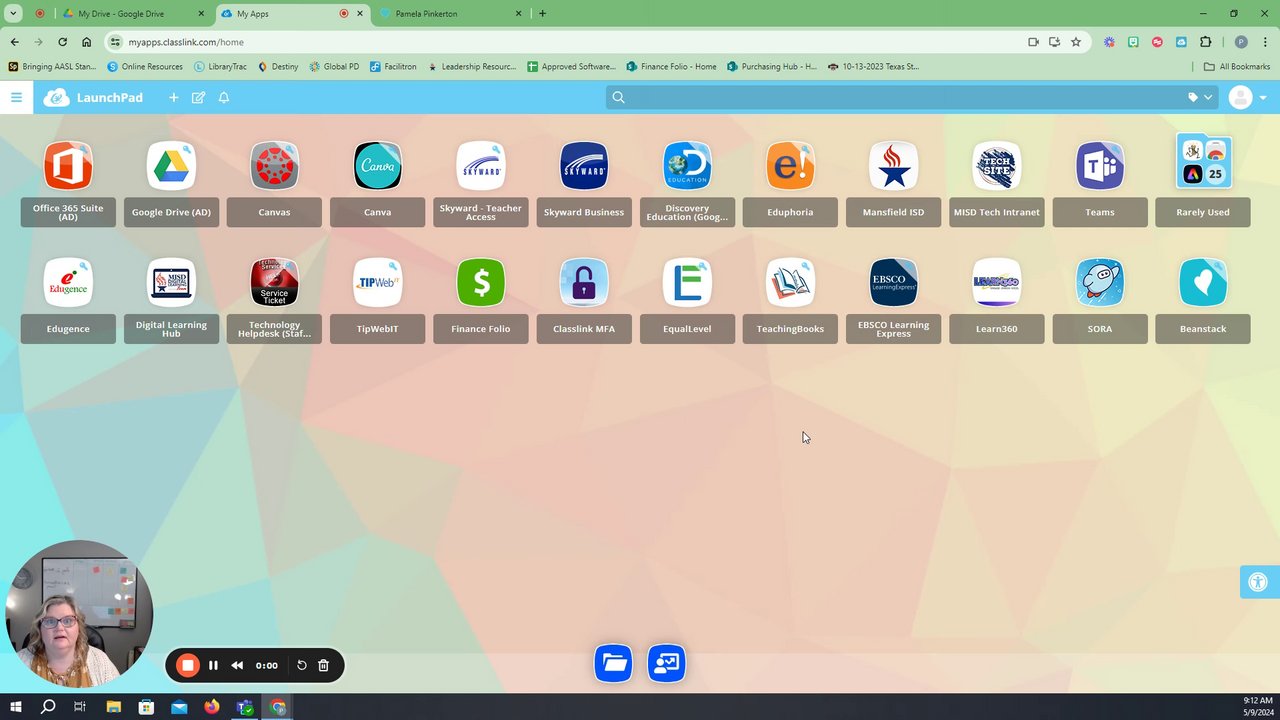Image resolution: width=1280 pixels, height=720 pixels.
Task: Open the SORA app
Action: coord(1099,283)
